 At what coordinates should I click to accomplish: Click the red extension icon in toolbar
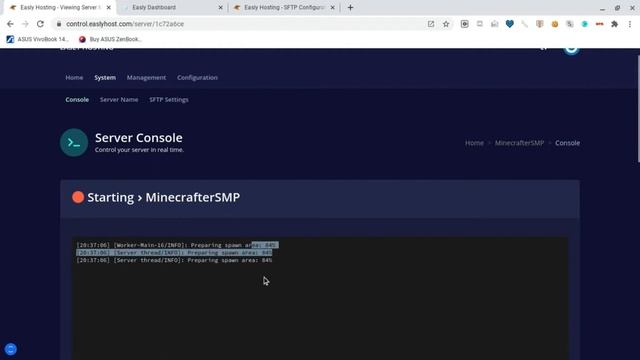[599, 24]
